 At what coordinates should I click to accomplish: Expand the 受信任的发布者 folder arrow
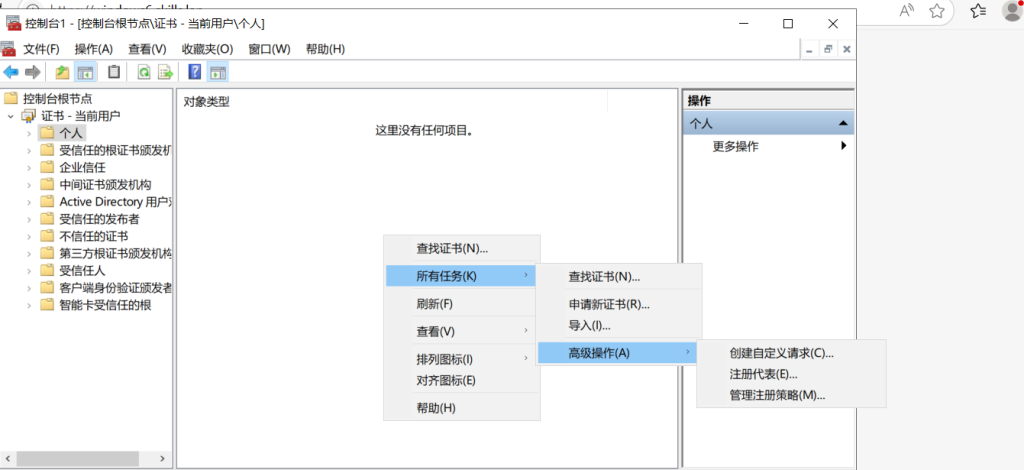[x=28, y=219]
